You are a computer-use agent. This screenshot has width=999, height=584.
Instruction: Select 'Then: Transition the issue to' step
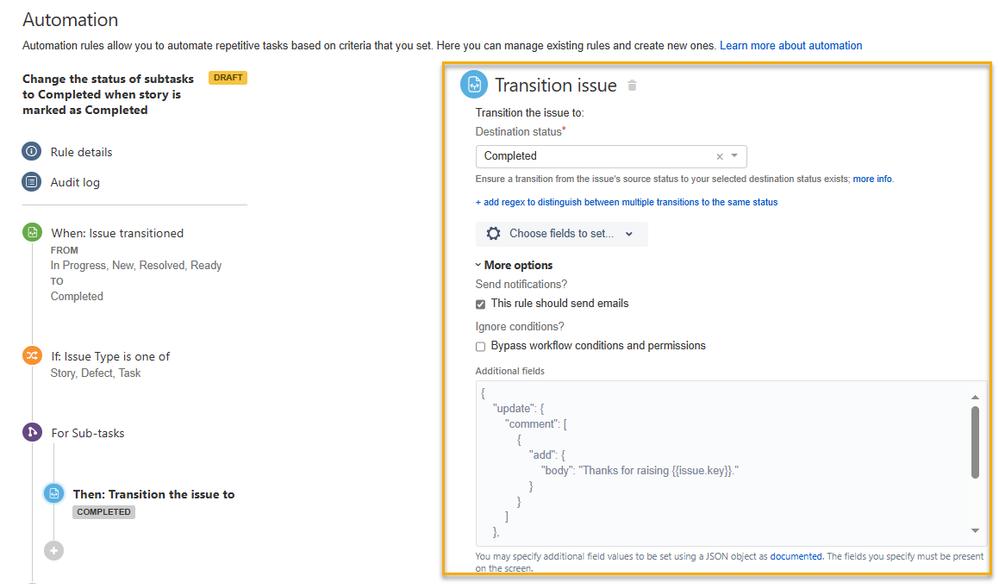point(154,494)
